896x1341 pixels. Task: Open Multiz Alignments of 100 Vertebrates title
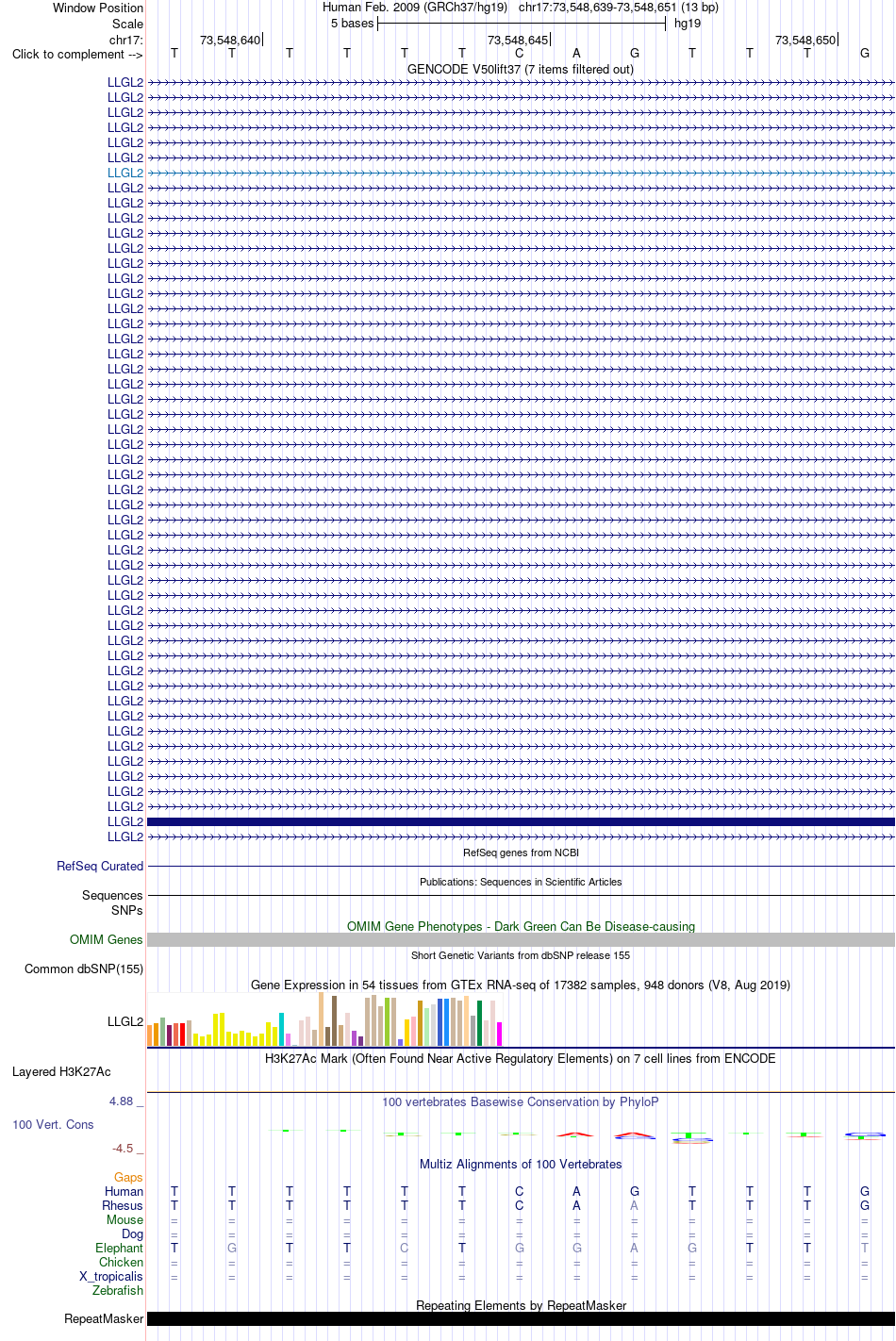coord(521,1164)
